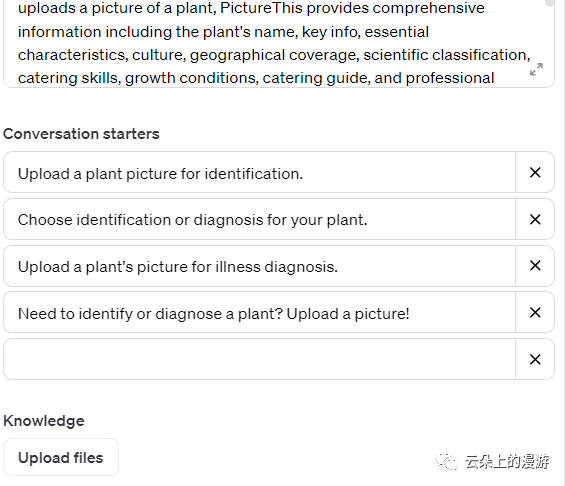Select the 'Conversation starters' heading

click(x=81, y=134)
